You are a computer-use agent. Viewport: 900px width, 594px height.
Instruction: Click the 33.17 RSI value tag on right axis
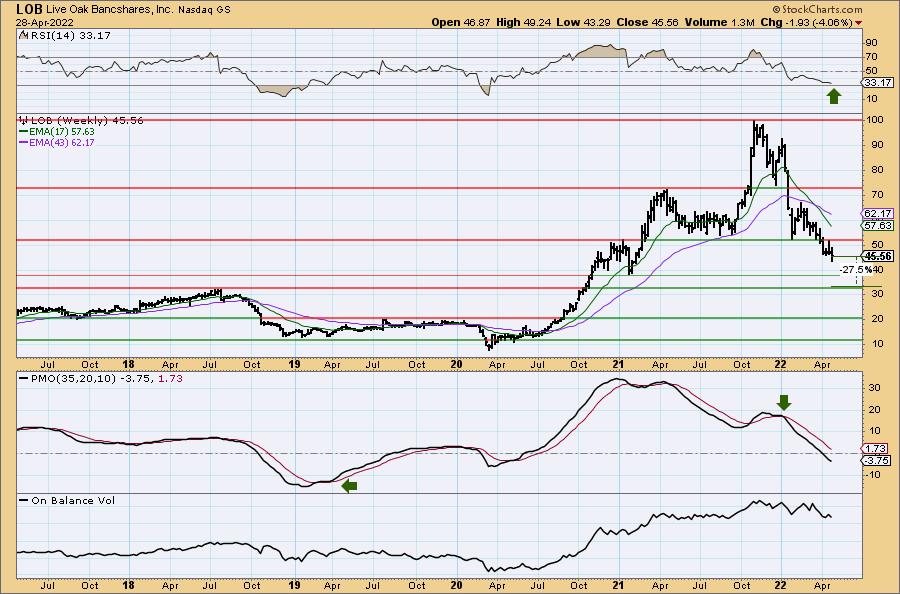(x=878, y=83)
